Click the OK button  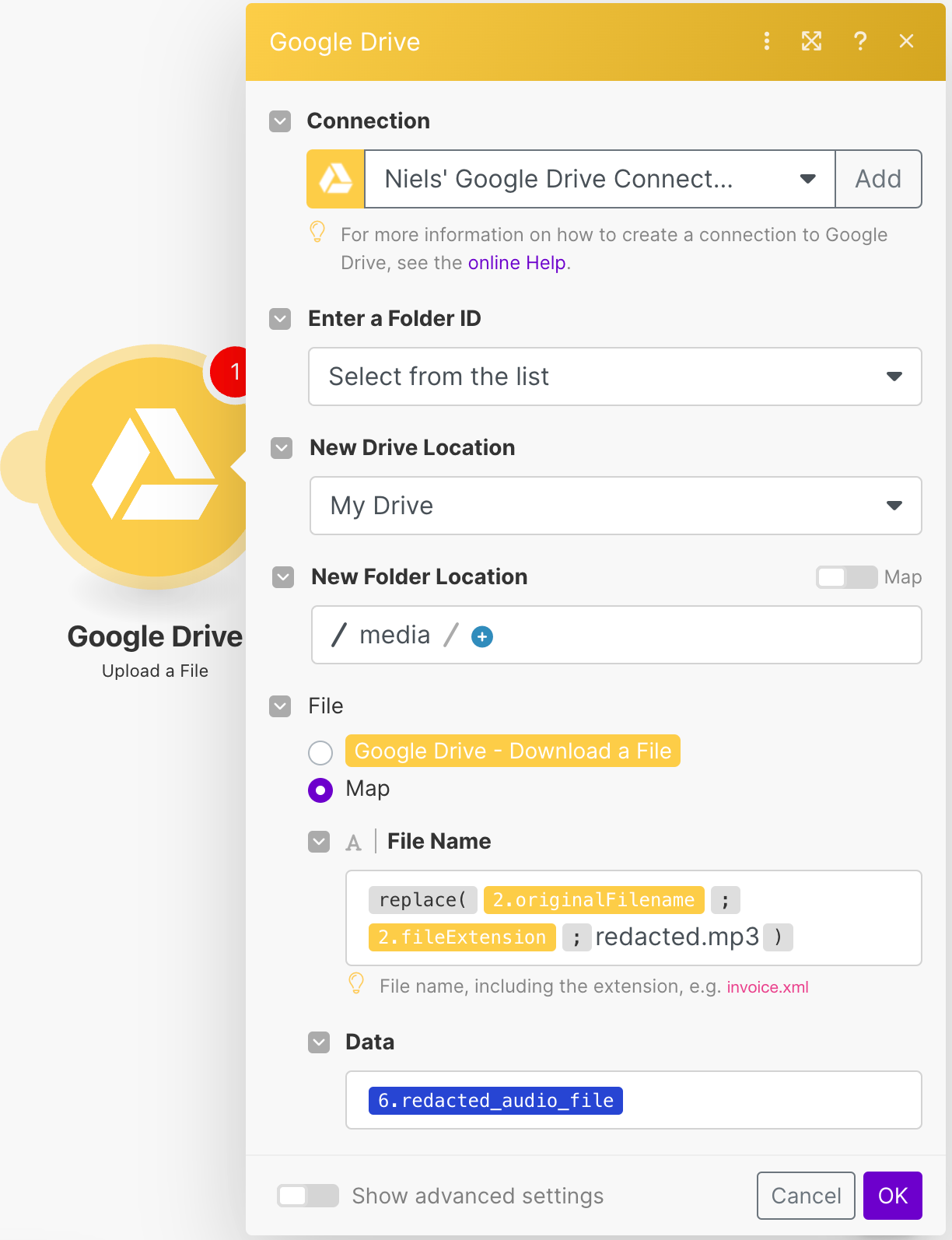pyautogui.click(x=893, y=1196)
